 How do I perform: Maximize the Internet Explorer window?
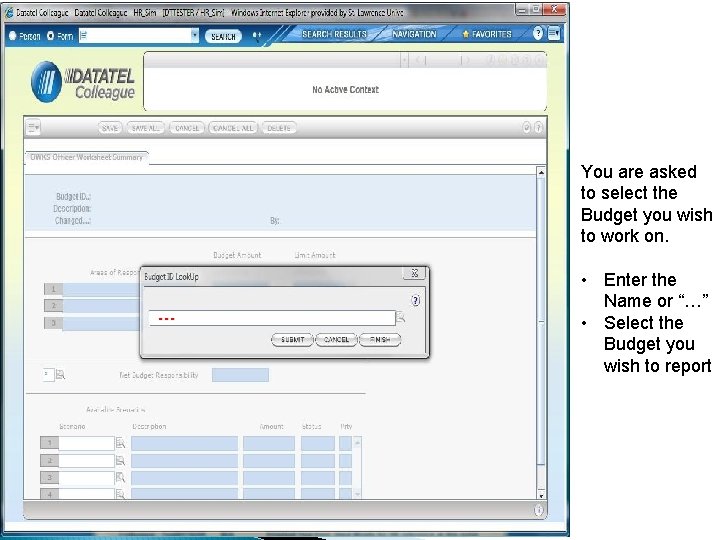(x=536, y=9)
